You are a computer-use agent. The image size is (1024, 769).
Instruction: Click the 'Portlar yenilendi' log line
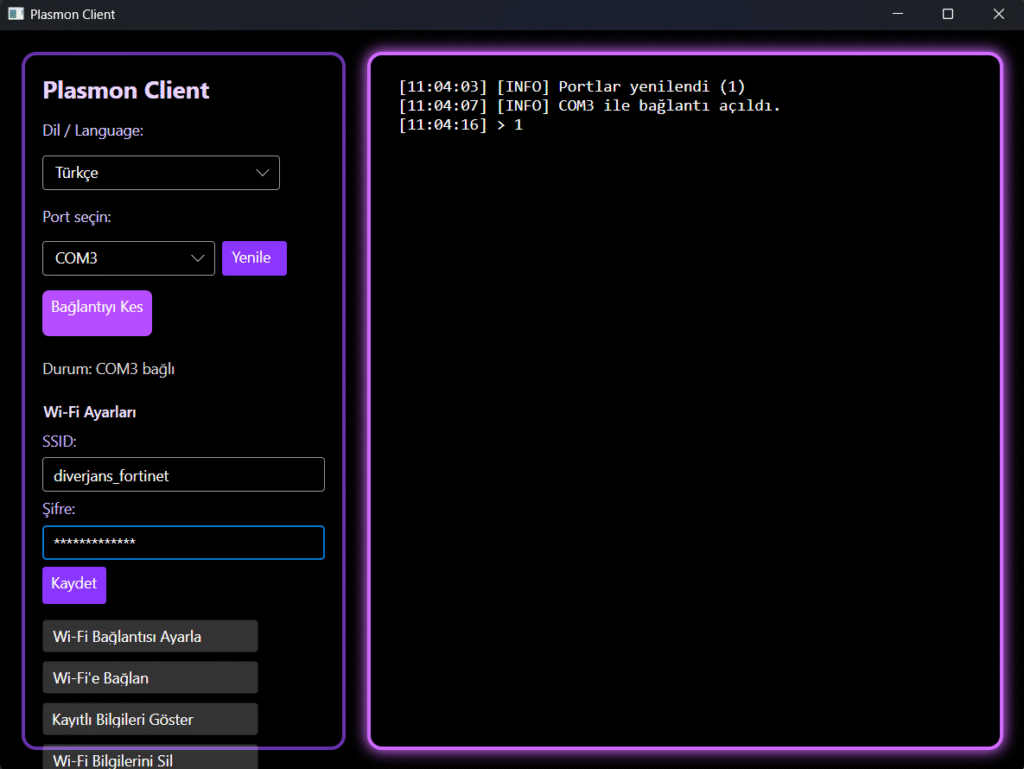[x=571, y=87]
